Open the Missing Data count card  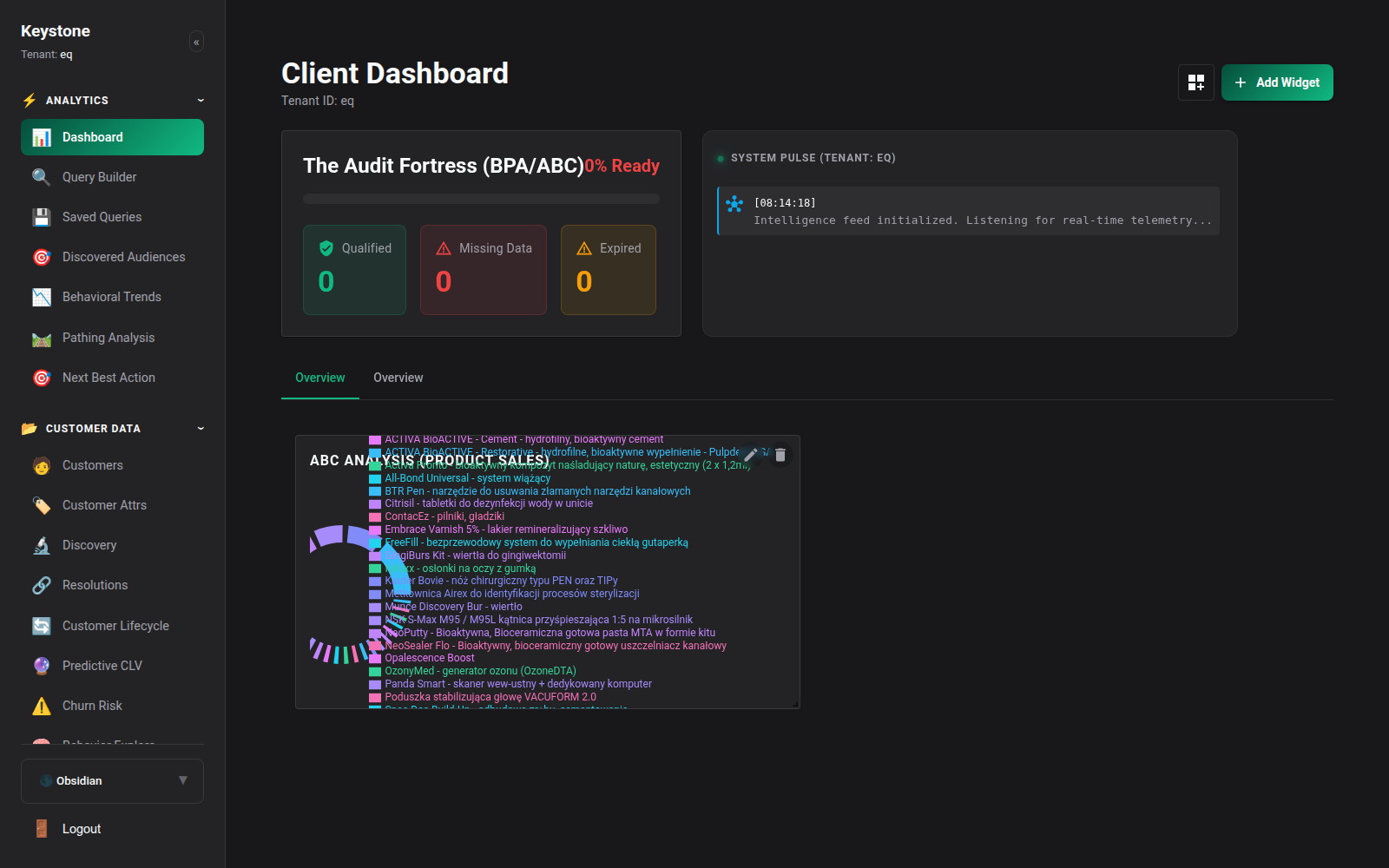pos(484,270)
